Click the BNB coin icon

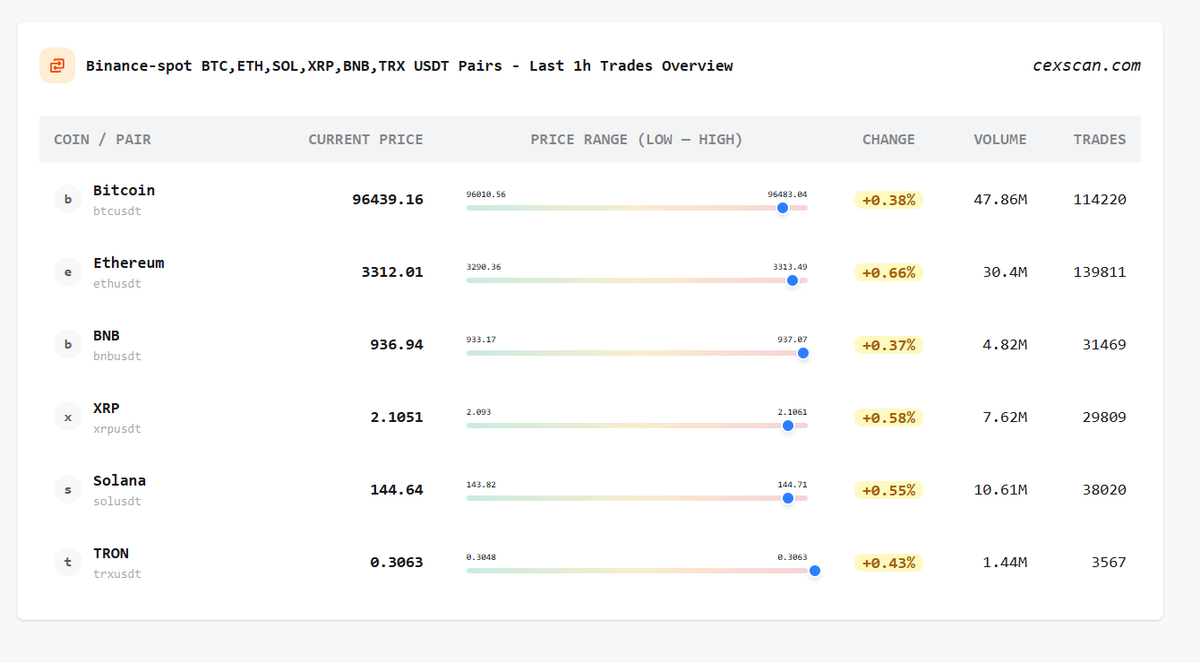coord(67,344)
